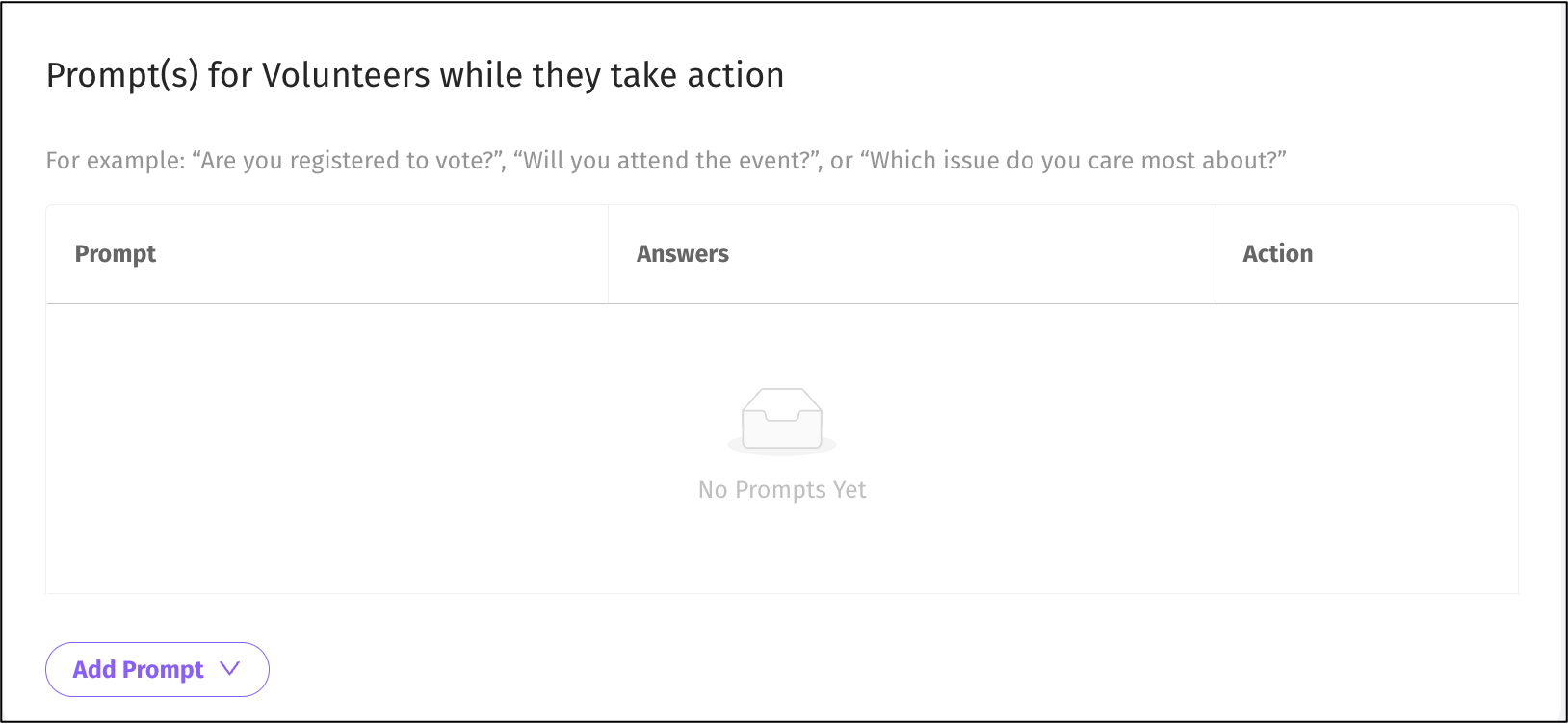Select the Answers column header
Screen dimensions: 1568x724
(x=683, y=254)
